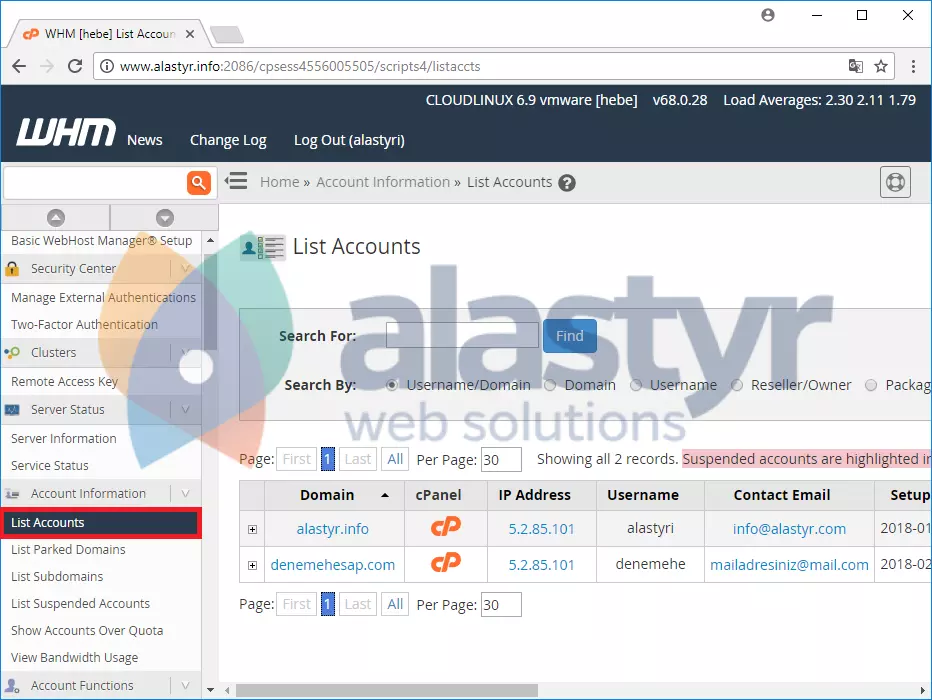This screenshot has width=932, height=700.
Task: Focus the sidebar search box
Action: (95, 182)
